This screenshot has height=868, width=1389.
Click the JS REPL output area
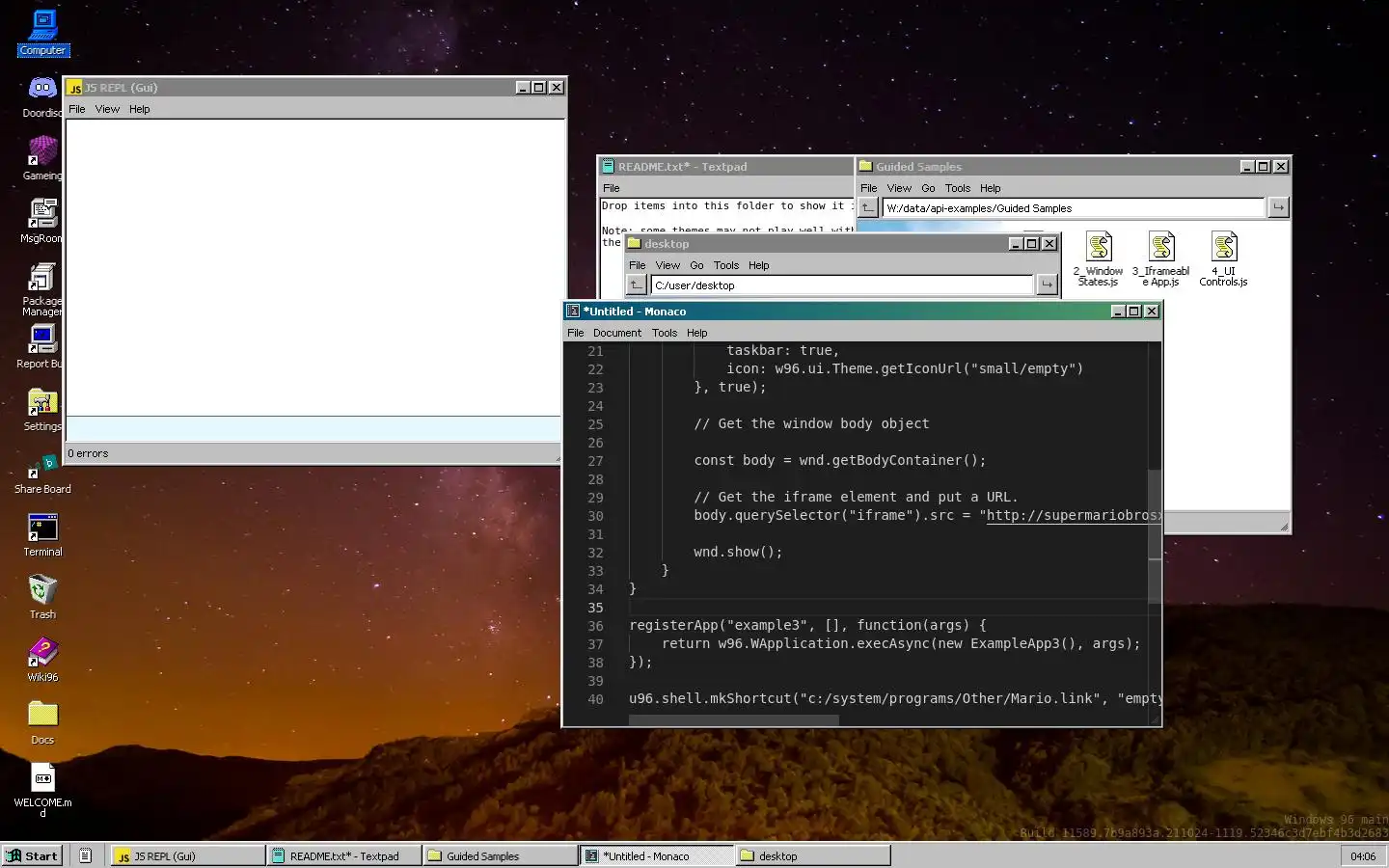313,268
